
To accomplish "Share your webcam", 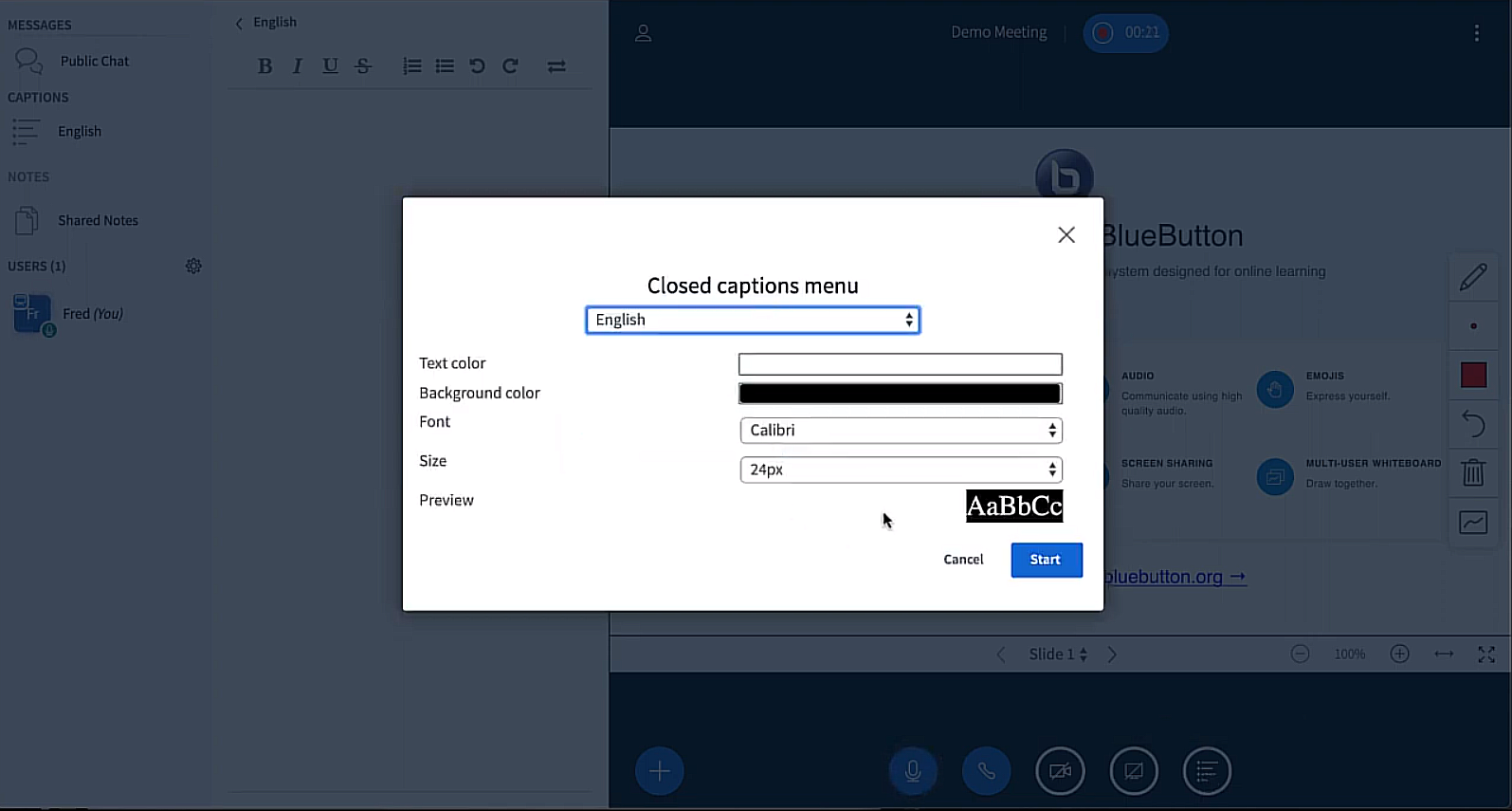I will pyautogui.click(x=1060, y=771).
